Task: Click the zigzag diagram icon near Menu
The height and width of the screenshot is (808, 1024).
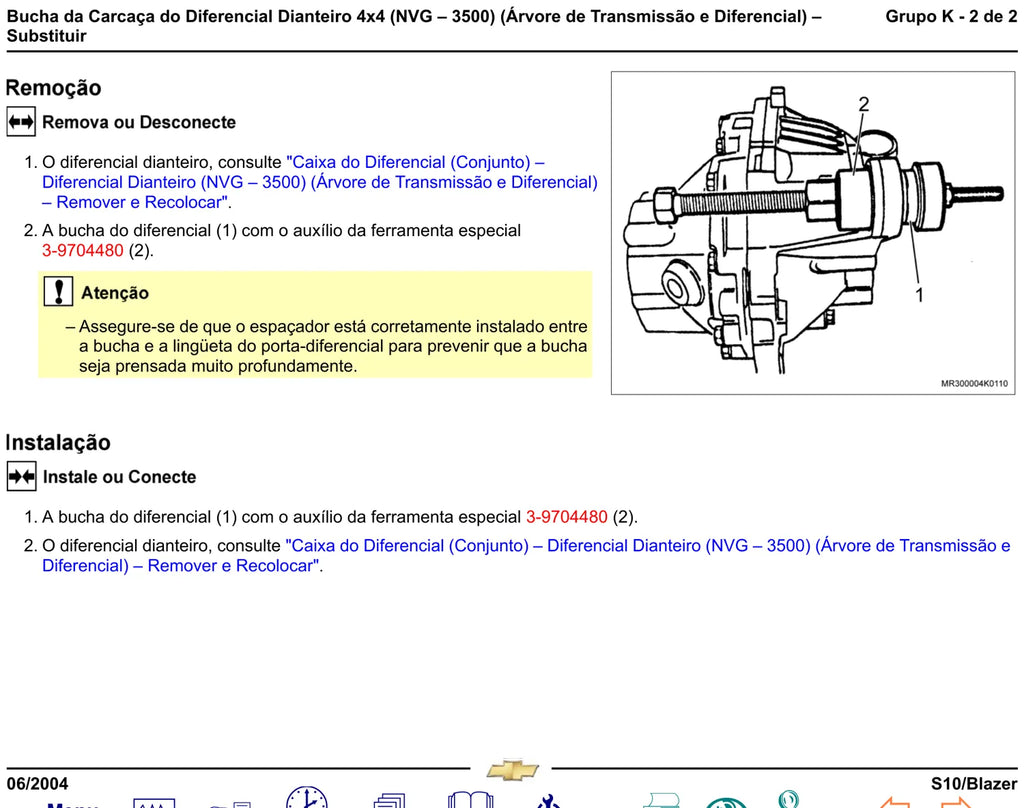Action: [x=154, y=803]
